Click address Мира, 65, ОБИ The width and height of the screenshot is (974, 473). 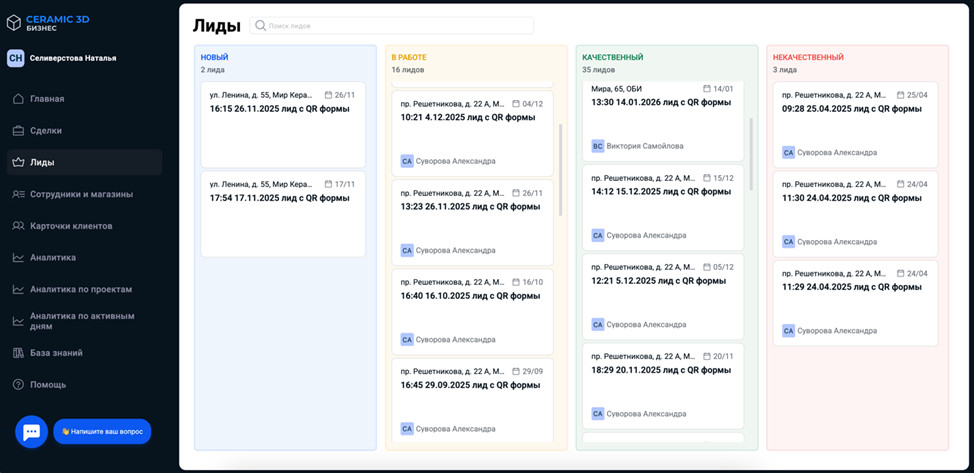(617, 89)
